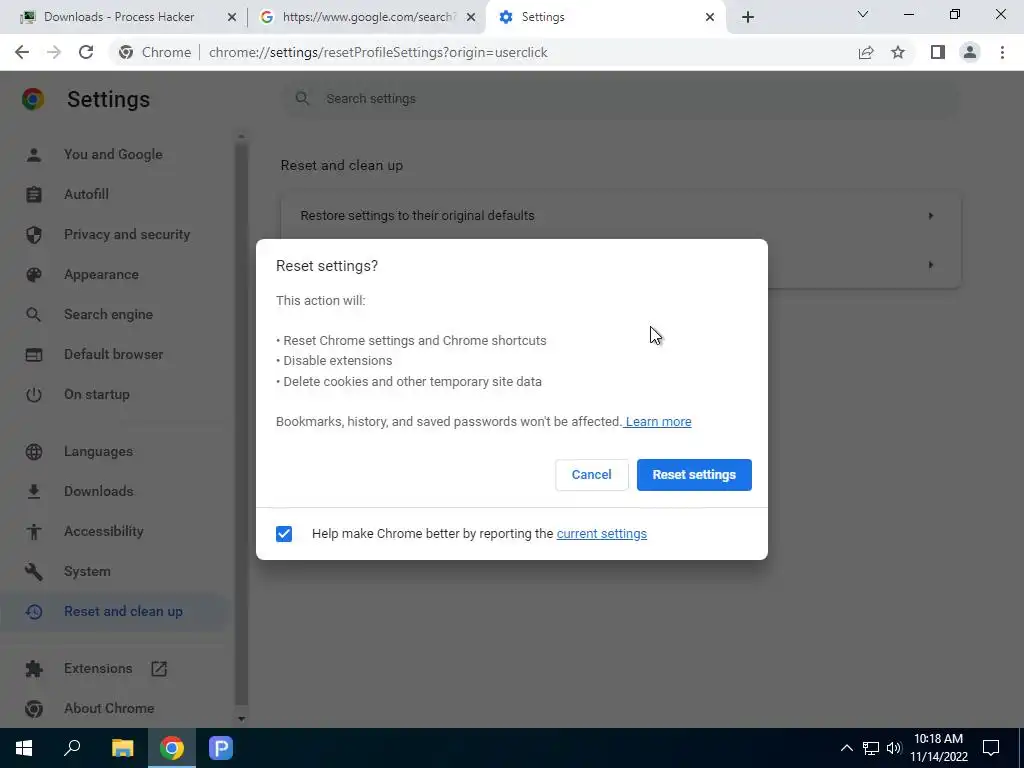Open the On startup settings section
The width and height of the screenshot is (1024, 768).
tap(97, 394)
